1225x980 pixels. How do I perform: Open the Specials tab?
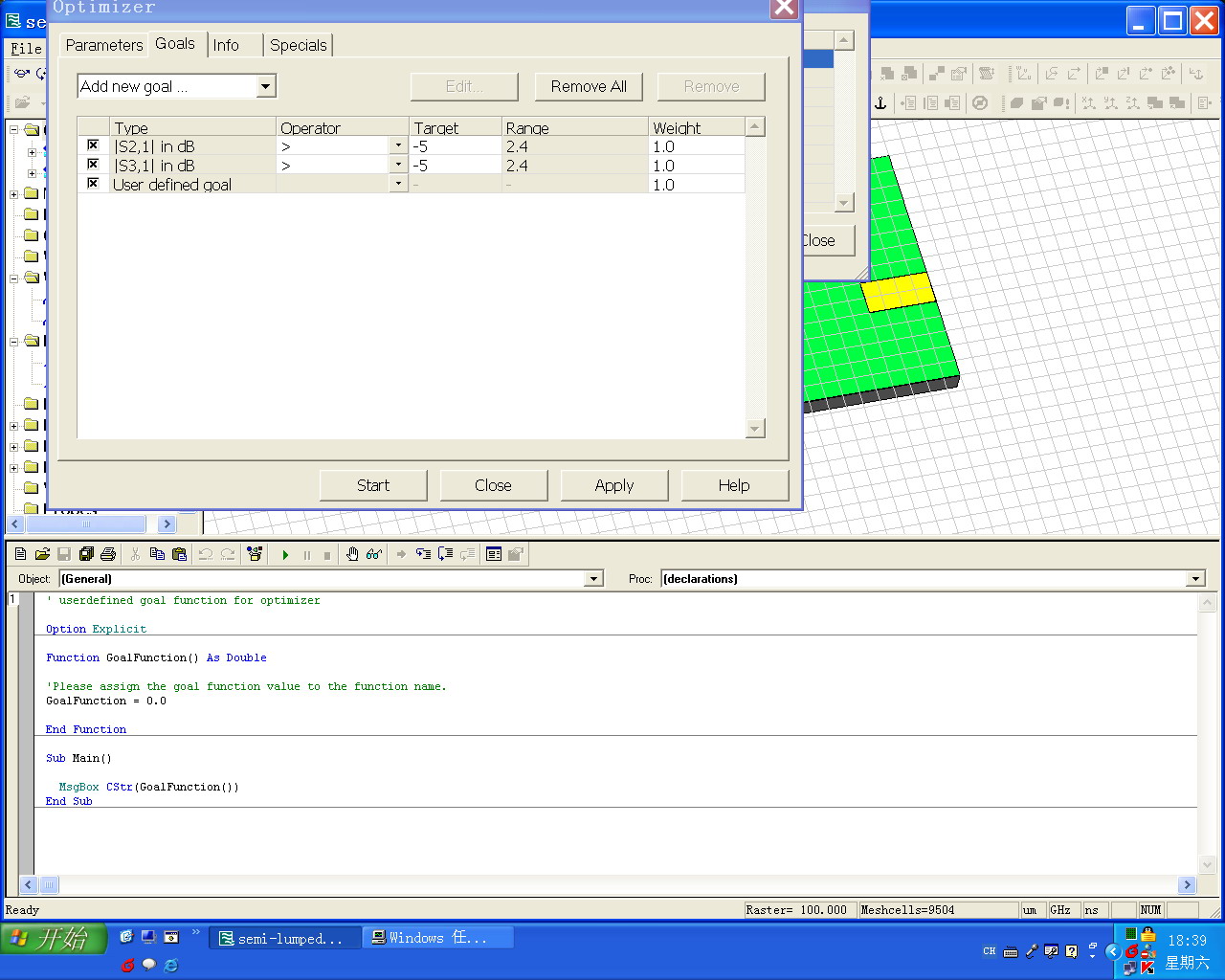click(x=298, y=45)
